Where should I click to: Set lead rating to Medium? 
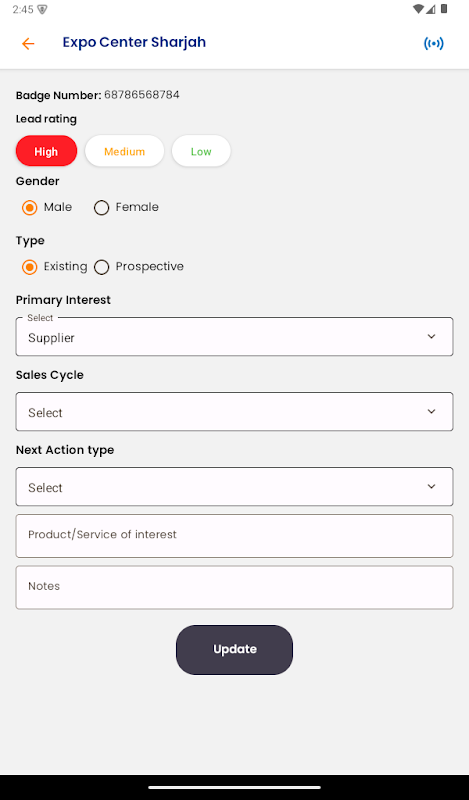(x=125, y=151)
